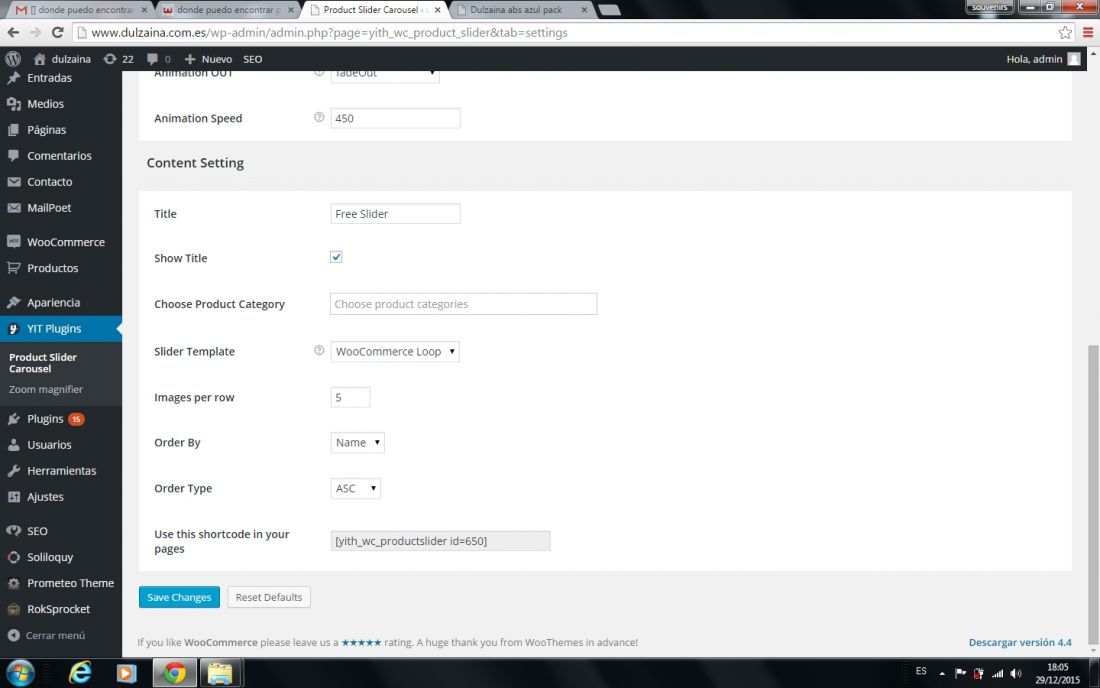Open the Prometeo Theme sidebar item
This screenshot has width=1100, height=688.
point(61,583)
